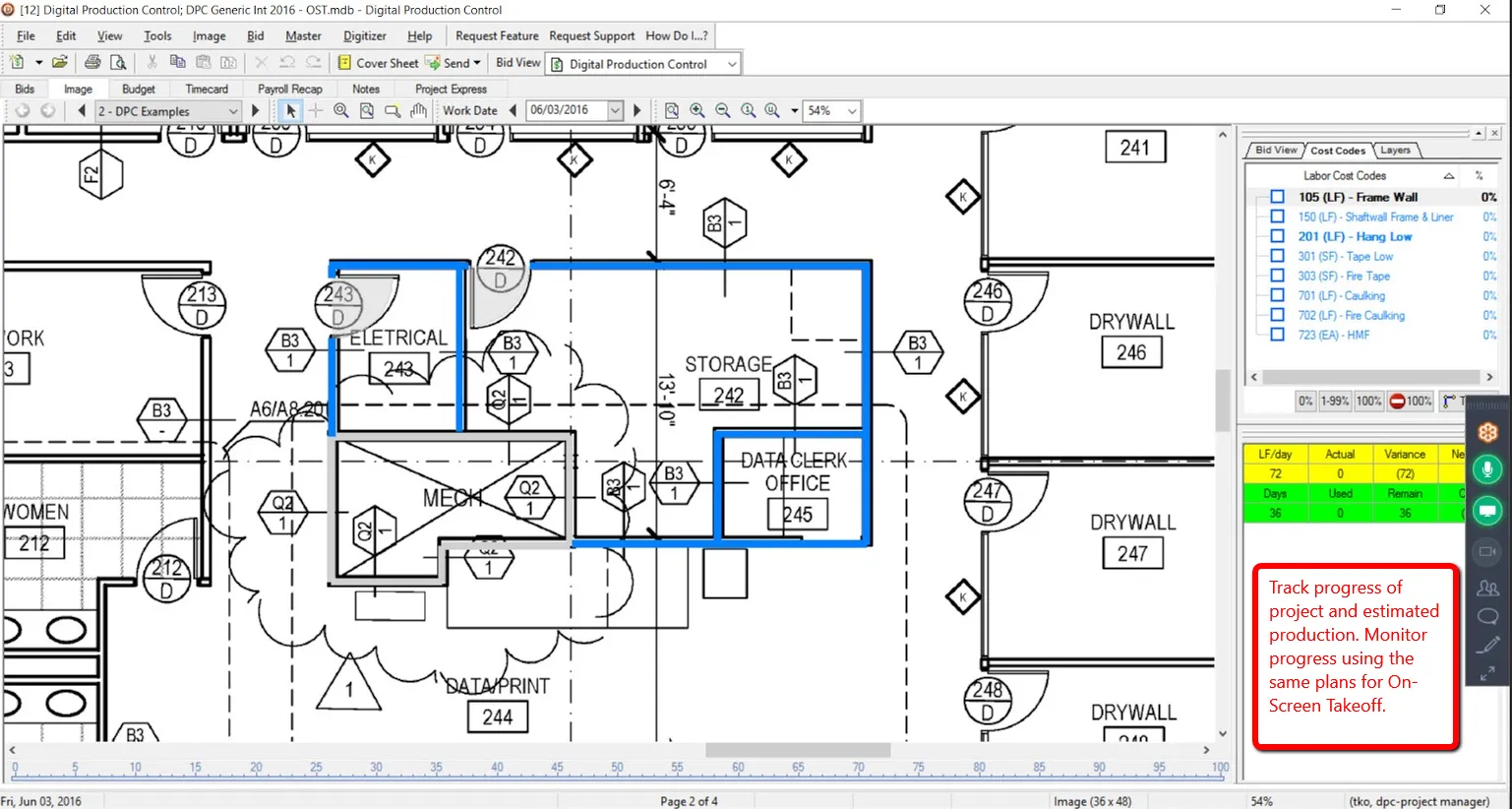Image resolution: width=1512 pixels, height=809 pixels.
Task: Click the cost codes list horizontal scrollbar
Action: tap(1371, 377)
